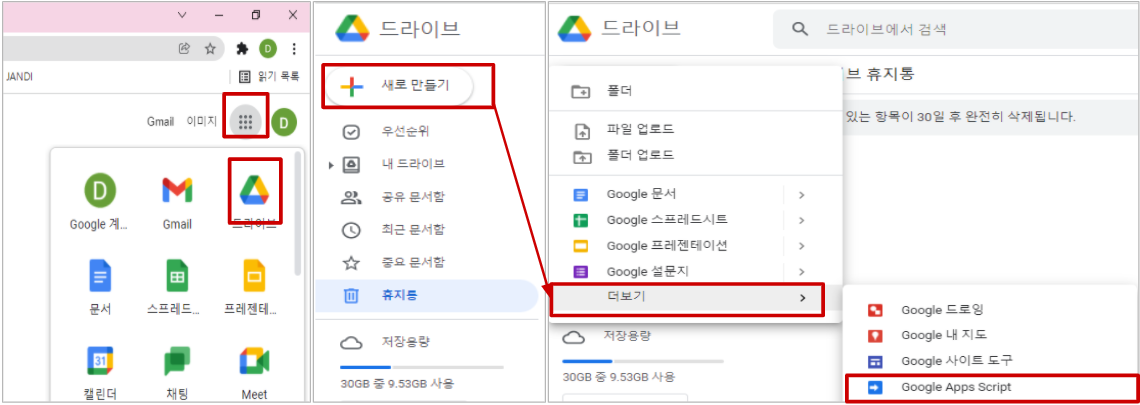This screenshot has height=405, width=1140.
Task: Click the 새로 만들기 button
Action: [407, 87]
